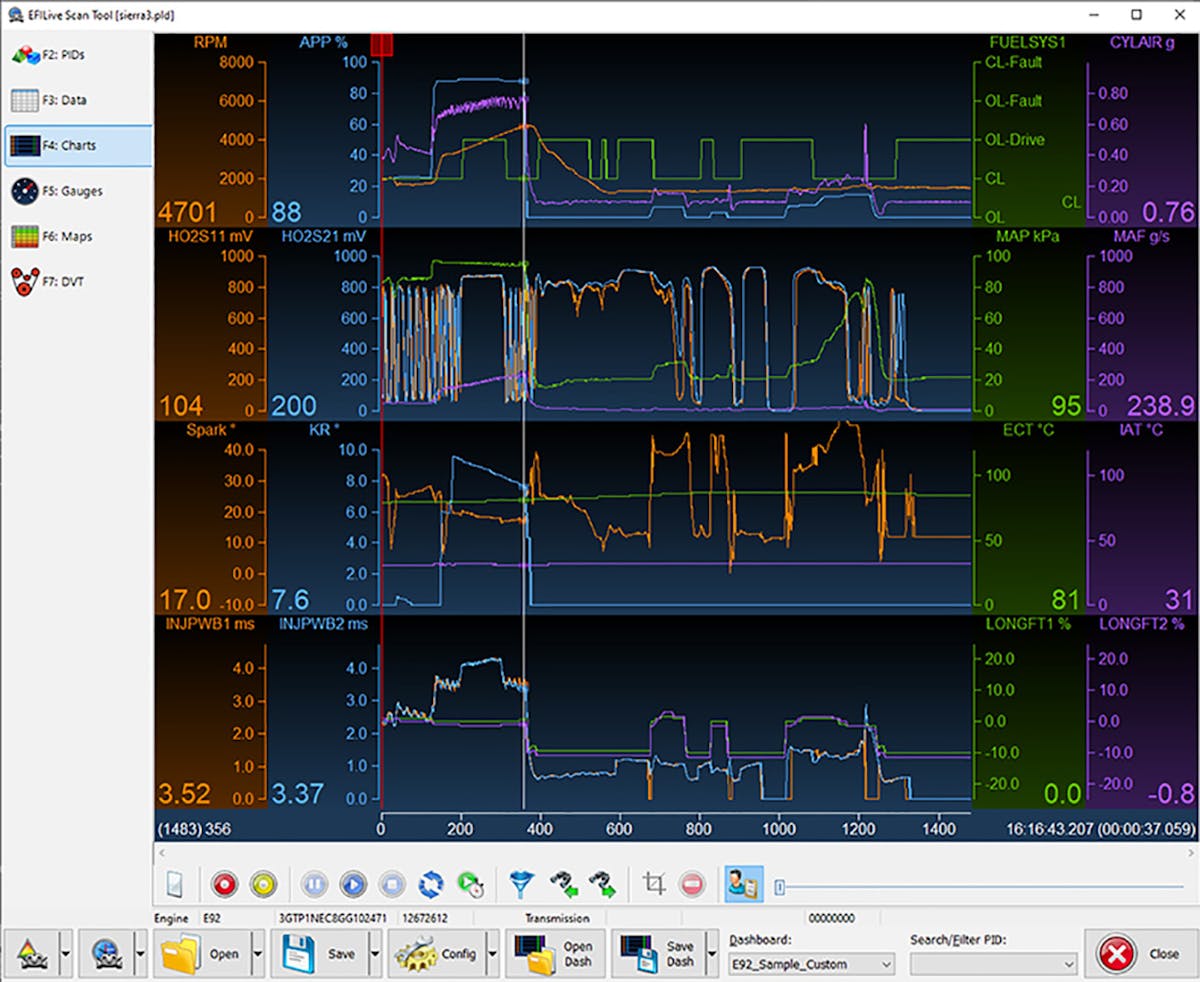Pause the log playback

[x=314, y=884]
